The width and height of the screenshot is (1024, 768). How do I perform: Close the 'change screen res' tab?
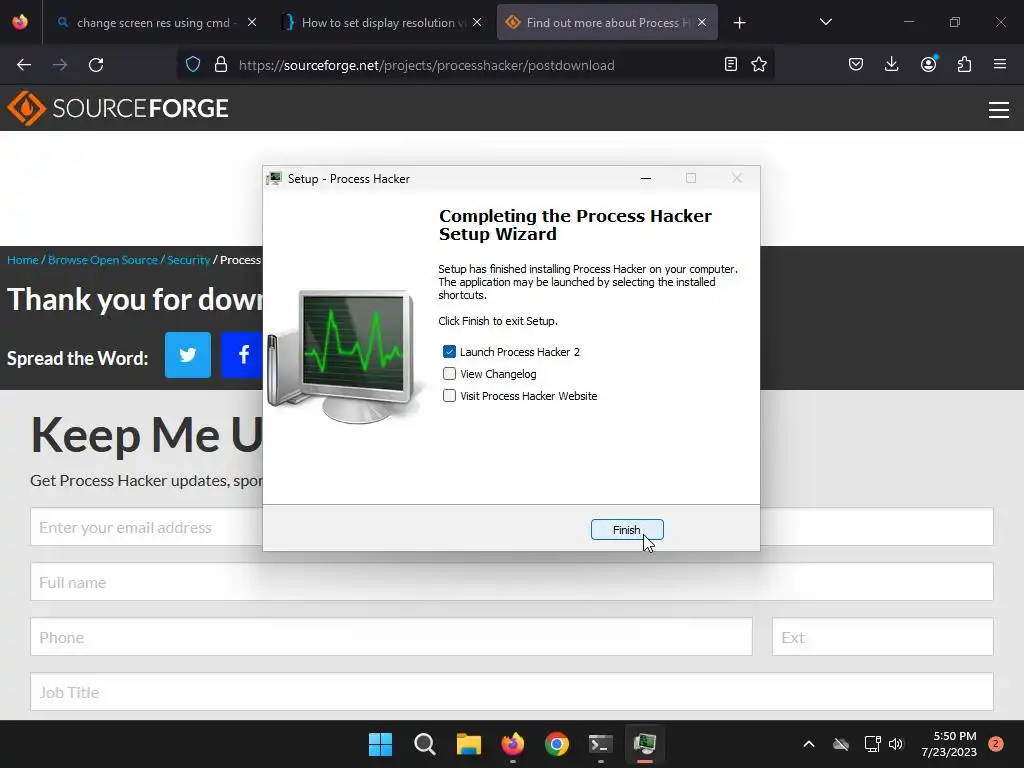pos(252,22)
